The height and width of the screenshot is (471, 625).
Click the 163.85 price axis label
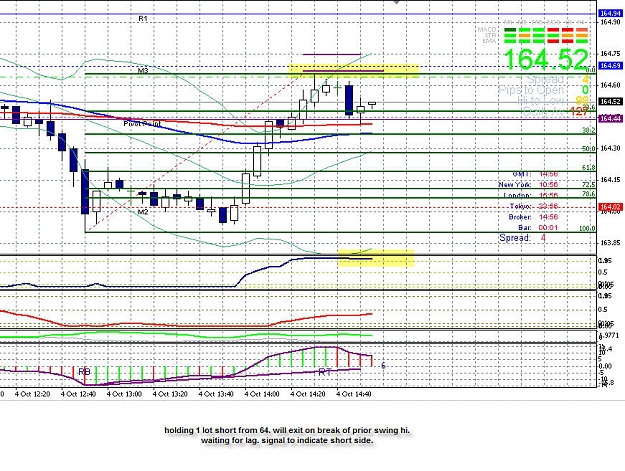[610, 243]
